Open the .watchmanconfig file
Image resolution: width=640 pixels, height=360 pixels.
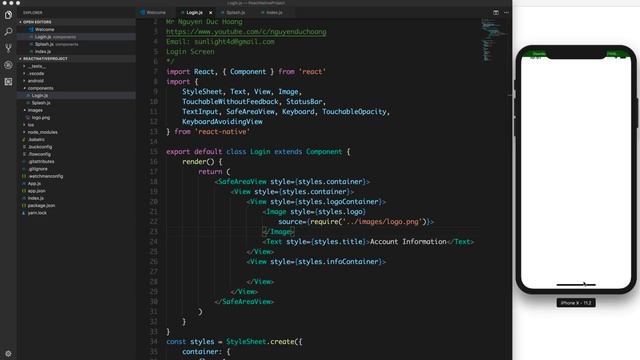pyautogui.click(x=45, y=176)
